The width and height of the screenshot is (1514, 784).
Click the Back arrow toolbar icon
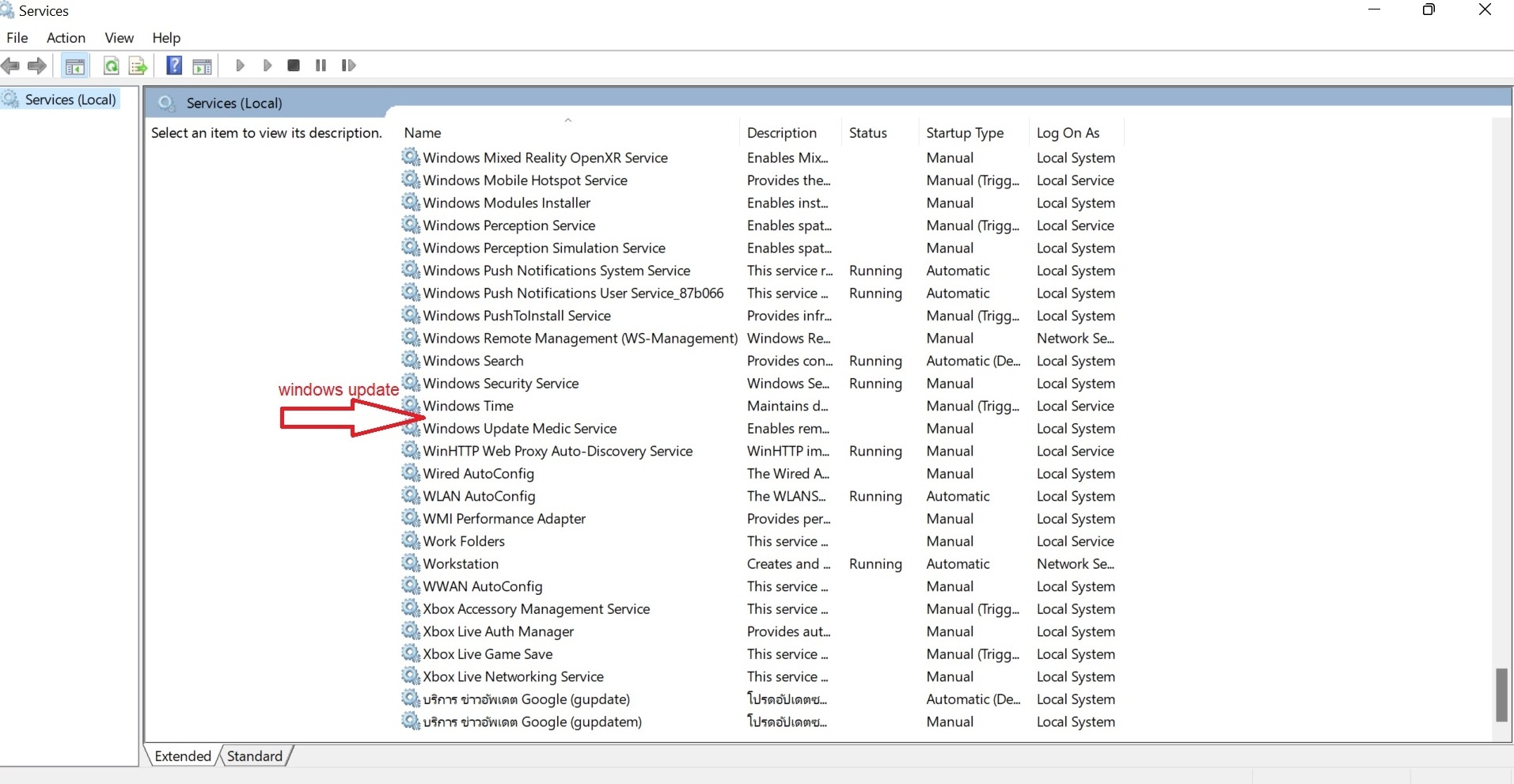coord(10,66)
